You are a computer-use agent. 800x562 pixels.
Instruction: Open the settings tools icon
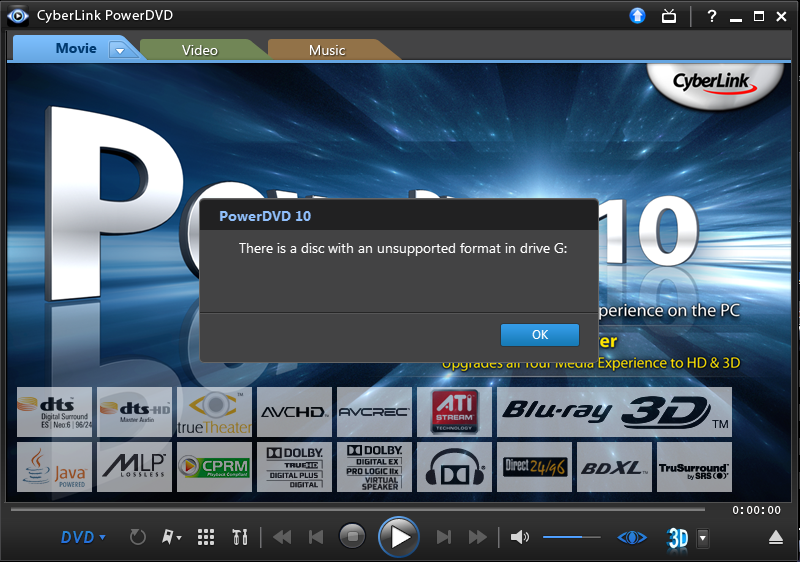click(239, 537)
